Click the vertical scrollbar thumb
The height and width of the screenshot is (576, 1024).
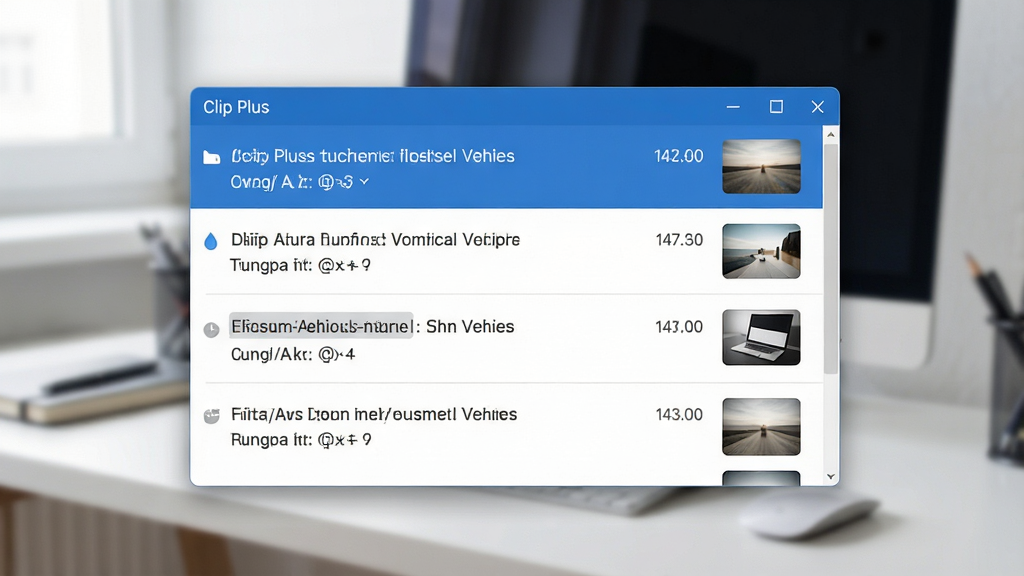coord(831,259)
